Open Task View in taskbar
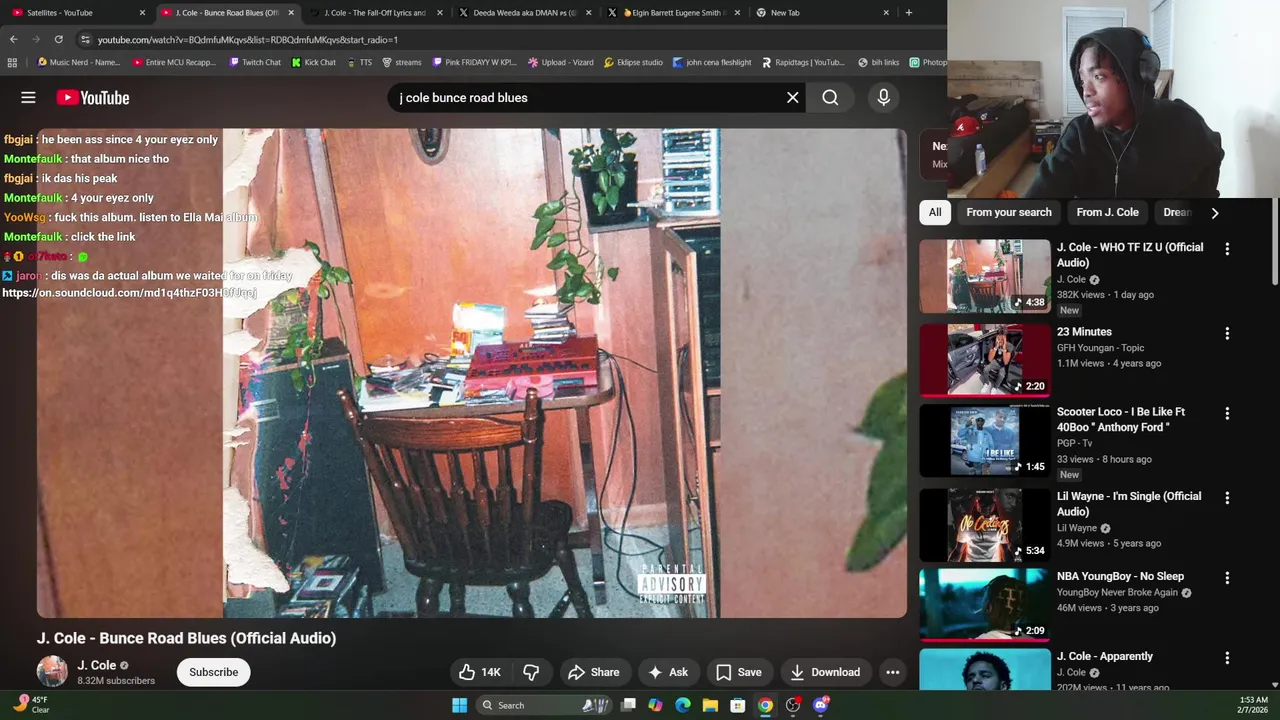This screenshot has height=720, width=1280. (628, 705)
